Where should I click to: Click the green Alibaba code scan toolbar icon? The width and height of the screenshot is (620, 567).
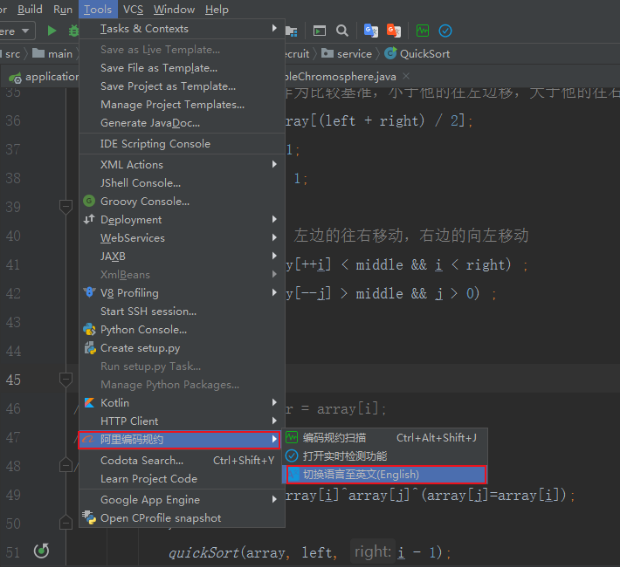point(423,30)
